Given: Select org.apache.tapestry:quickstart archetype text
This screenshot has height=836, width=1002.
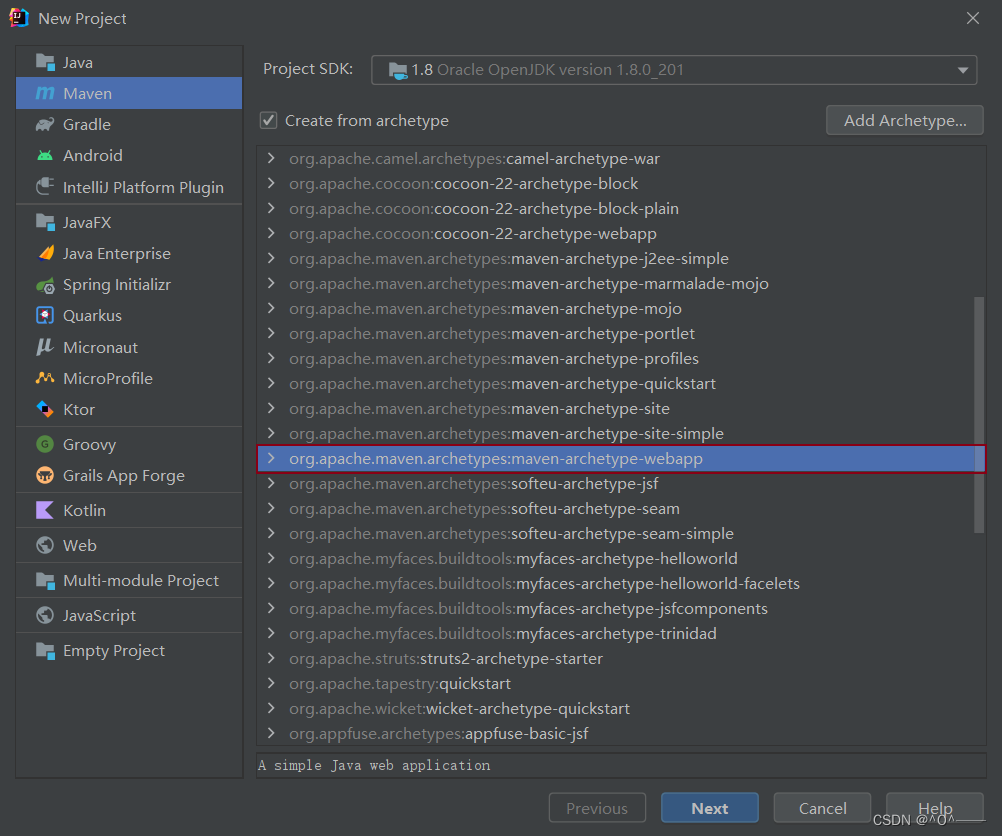Looking at the screenshot, I should pos(400,683).
